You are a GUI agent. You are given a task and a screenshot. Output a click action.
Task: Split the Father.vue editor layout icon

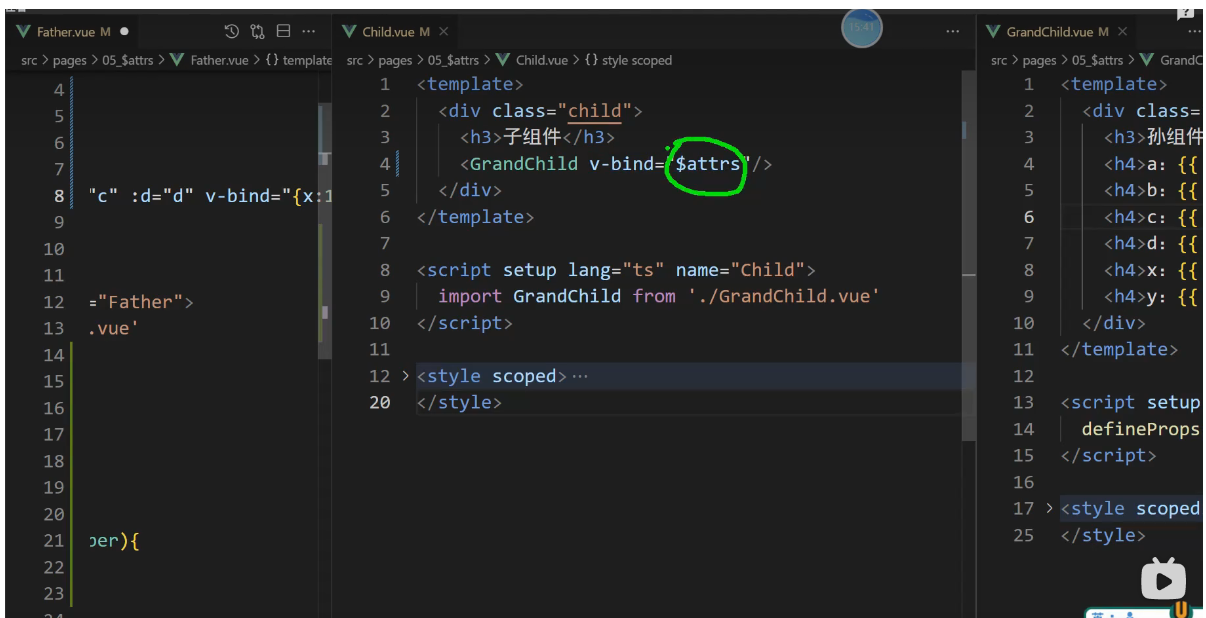(284, 32)
